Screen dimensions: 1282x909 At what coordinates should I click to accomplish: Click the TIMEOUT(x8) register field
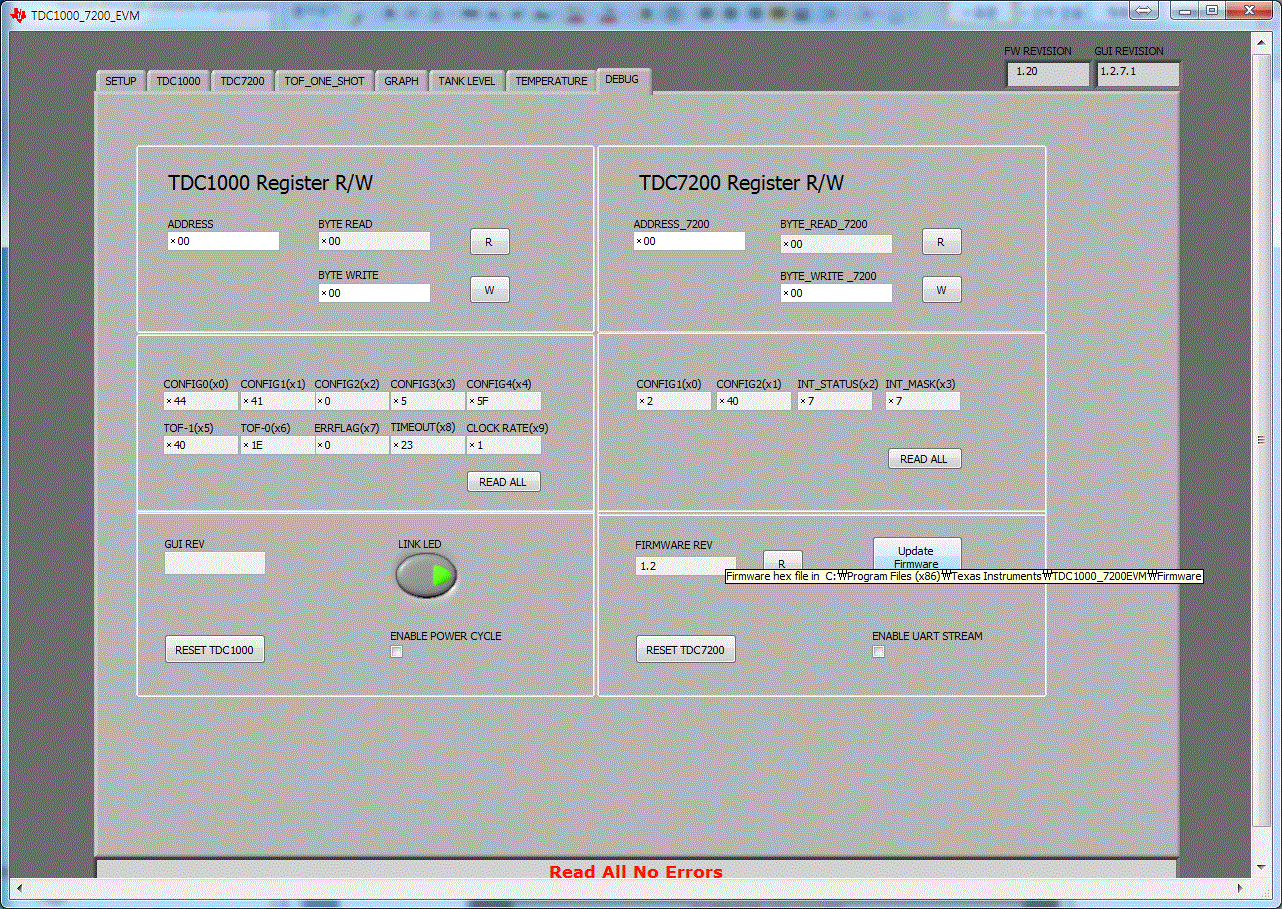427,445
